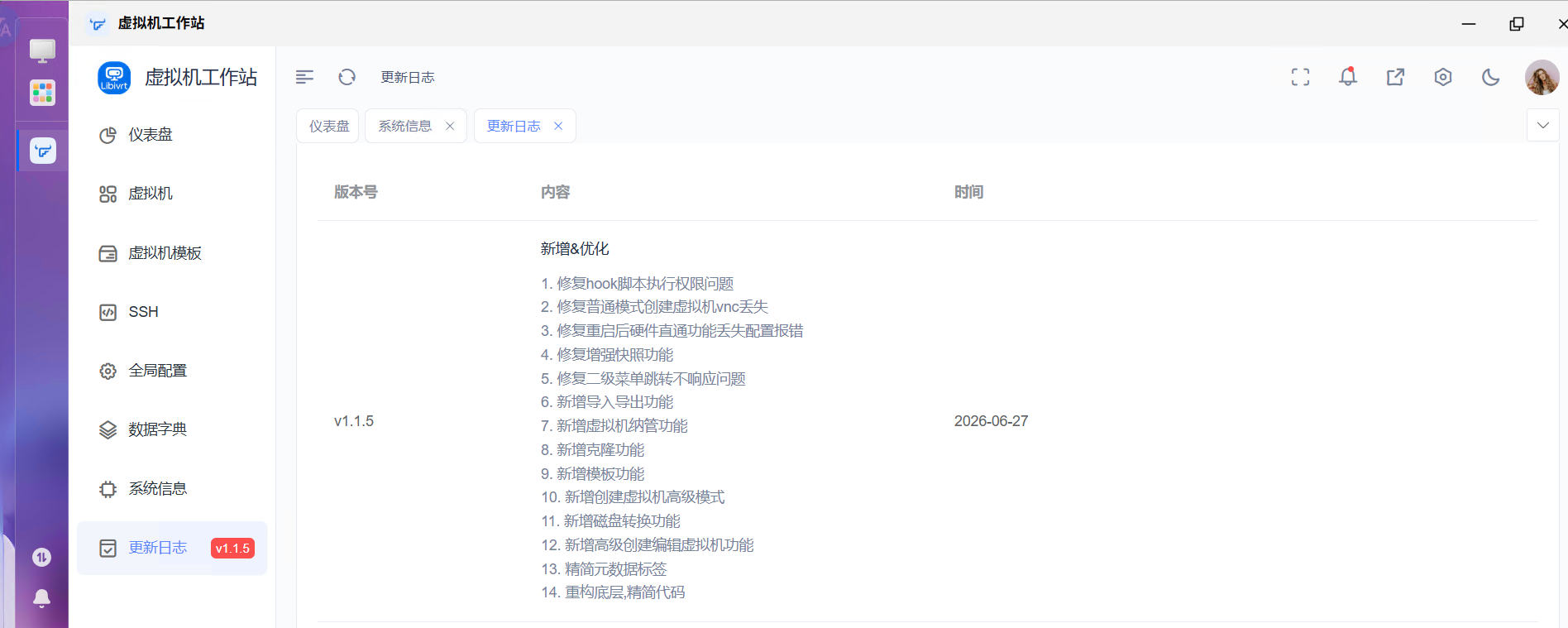The height and width of the screenshot is (628, 1568).
Task: Open notifications via the bell icon
Action: pyautogui.click(x=1348, y=77)
